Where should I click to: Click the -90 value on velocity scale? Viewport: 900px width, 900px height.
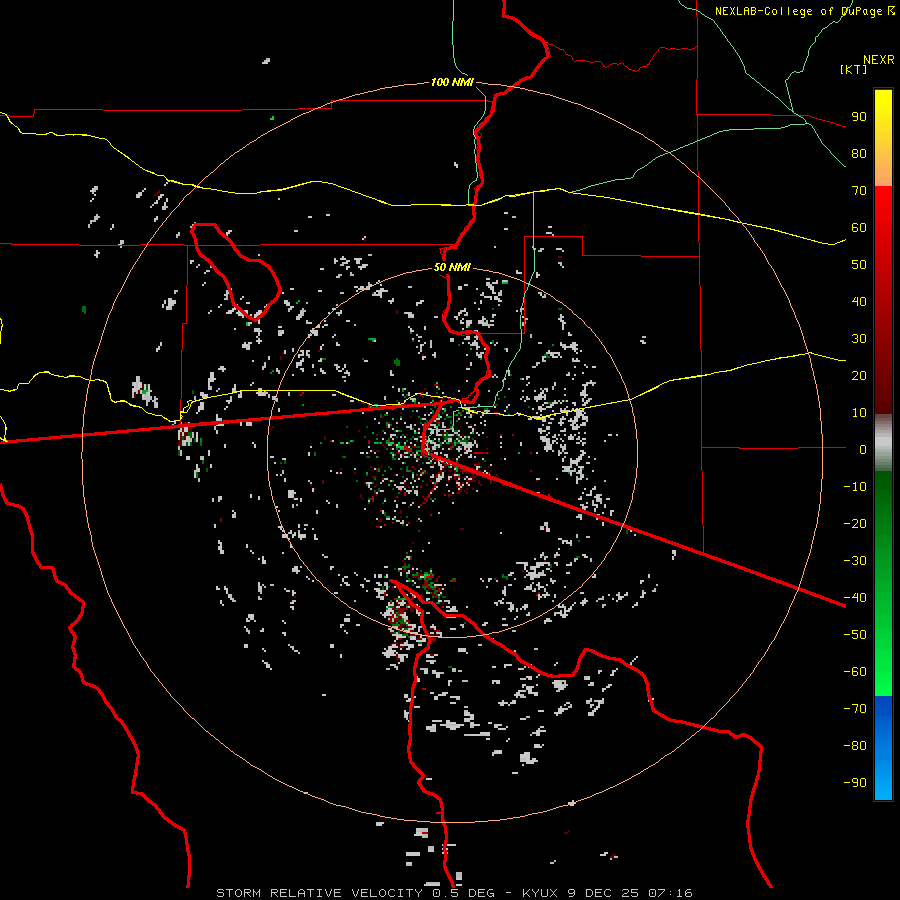(x=855, y=783)
